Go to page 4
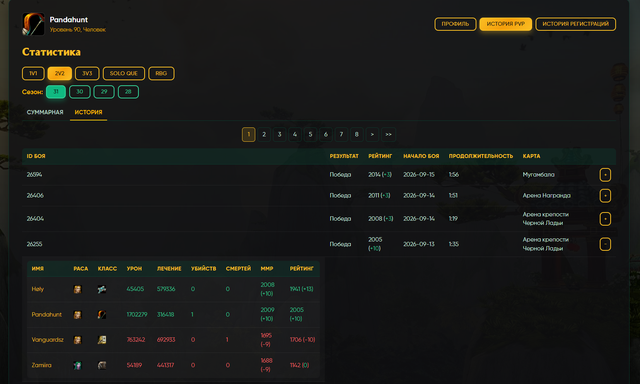The height and width of the screenshot is (384, 640). pos(295,134)
